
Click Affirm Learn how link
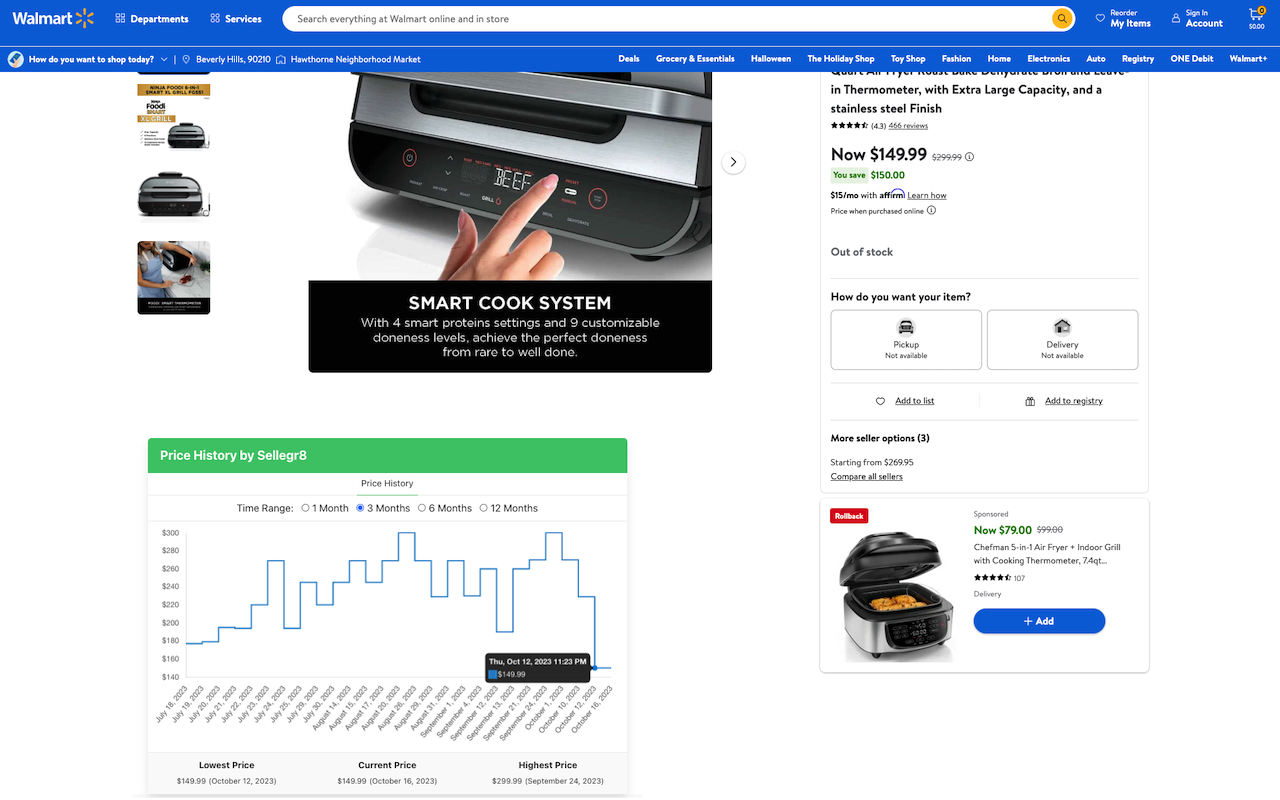coord(927,196)
